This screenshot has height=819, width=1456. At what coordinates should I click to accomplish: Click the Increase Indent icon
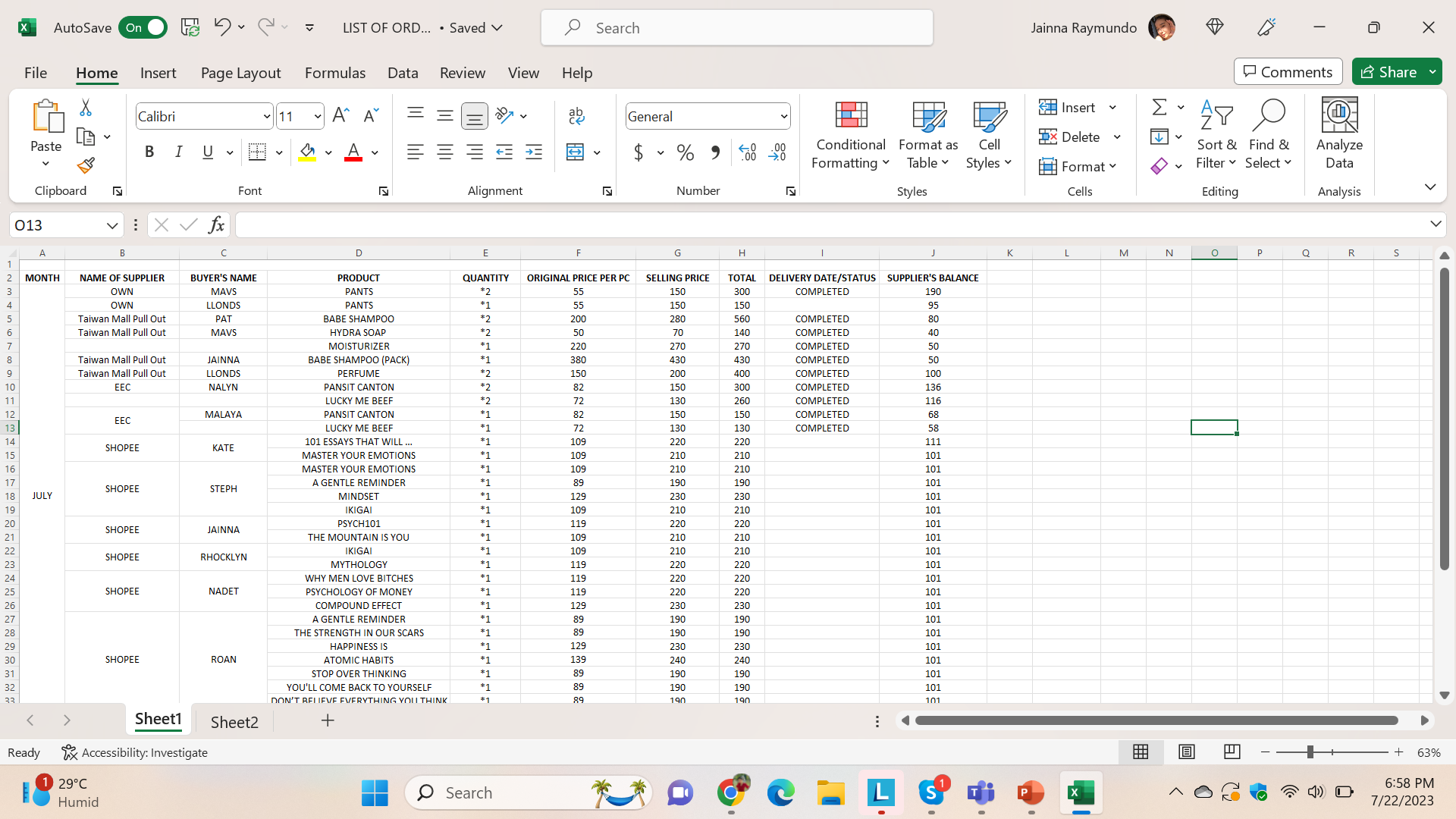534,152
